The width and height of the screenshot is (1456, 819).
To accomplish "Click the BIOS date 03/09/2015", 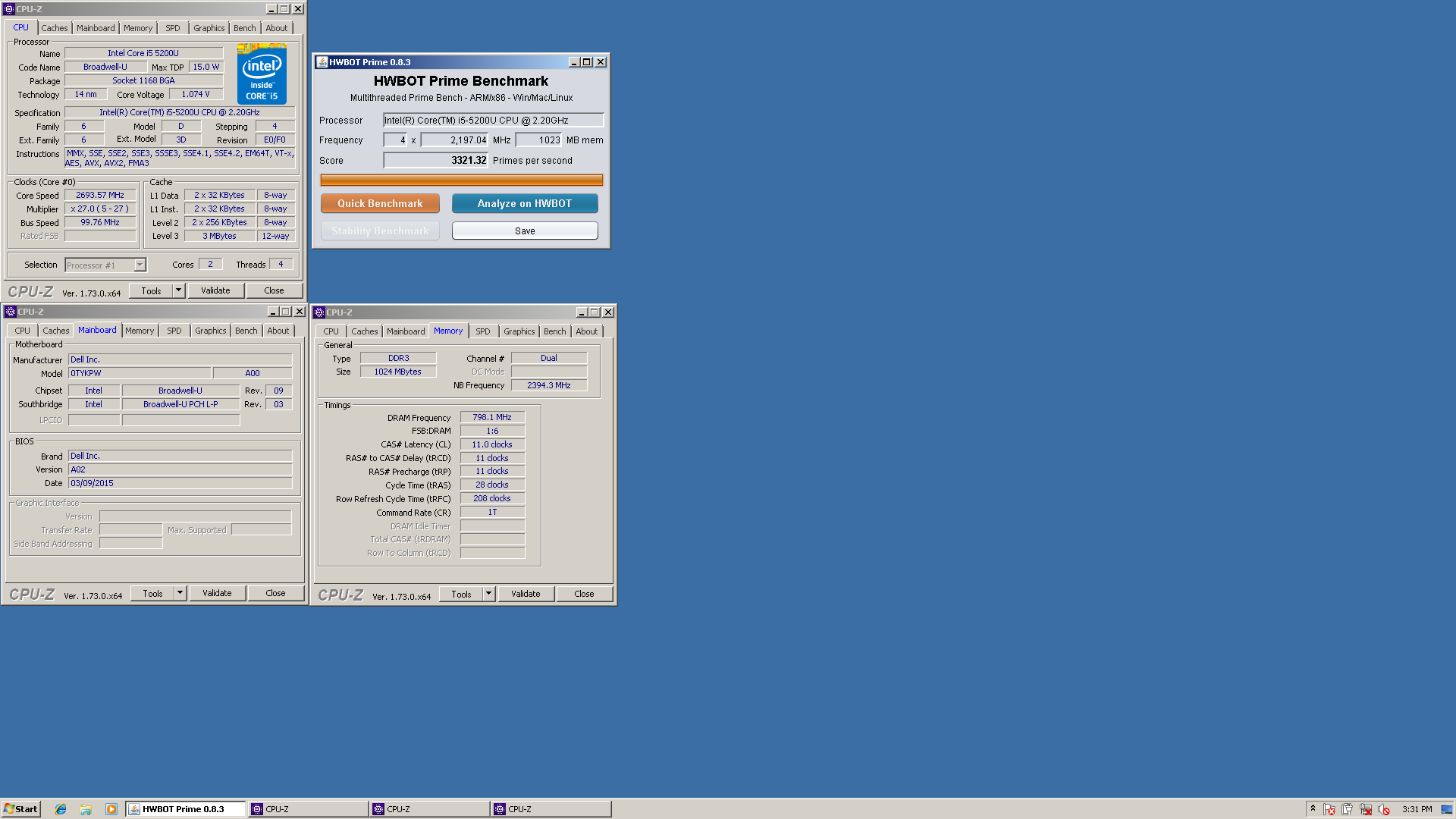I will click(180, 483).
